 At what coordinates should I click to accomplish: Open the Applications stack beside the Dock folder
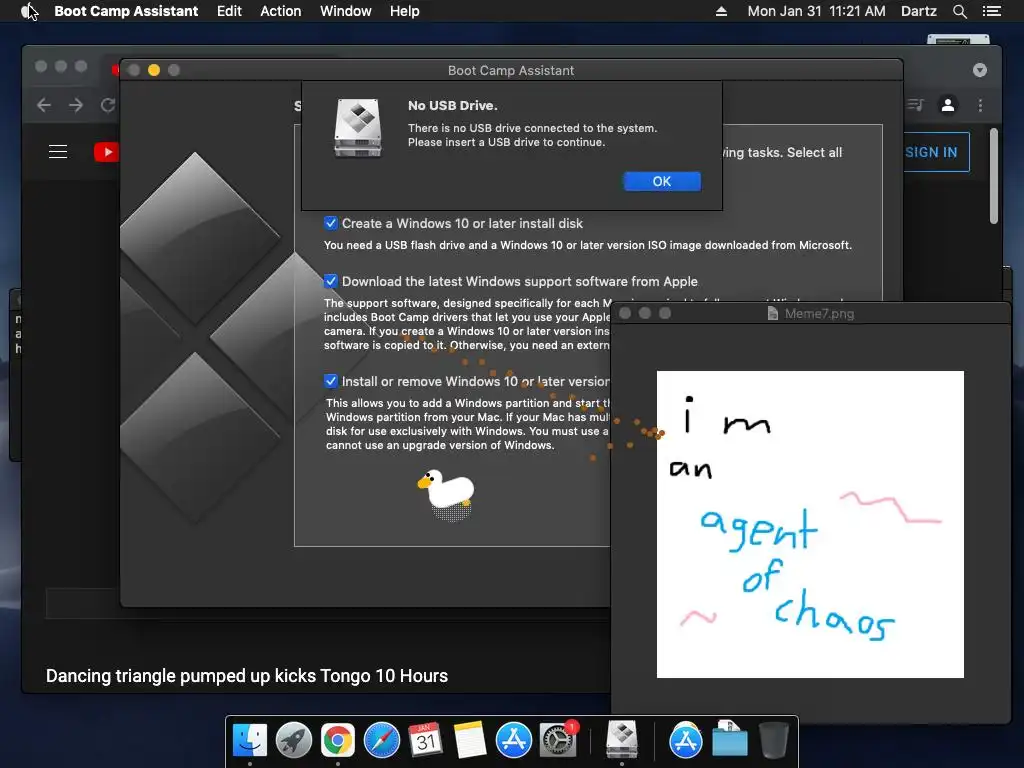(685, 741)
